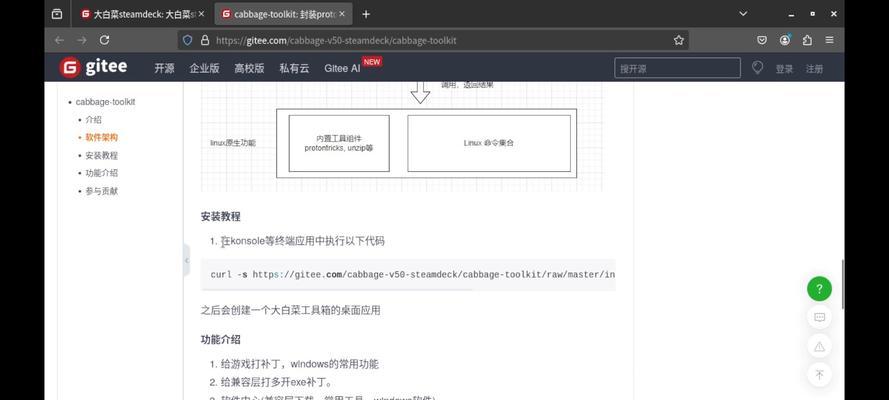Close the 大白菜steamdeck tab
The image size is (889, 400).
point(201,14)
